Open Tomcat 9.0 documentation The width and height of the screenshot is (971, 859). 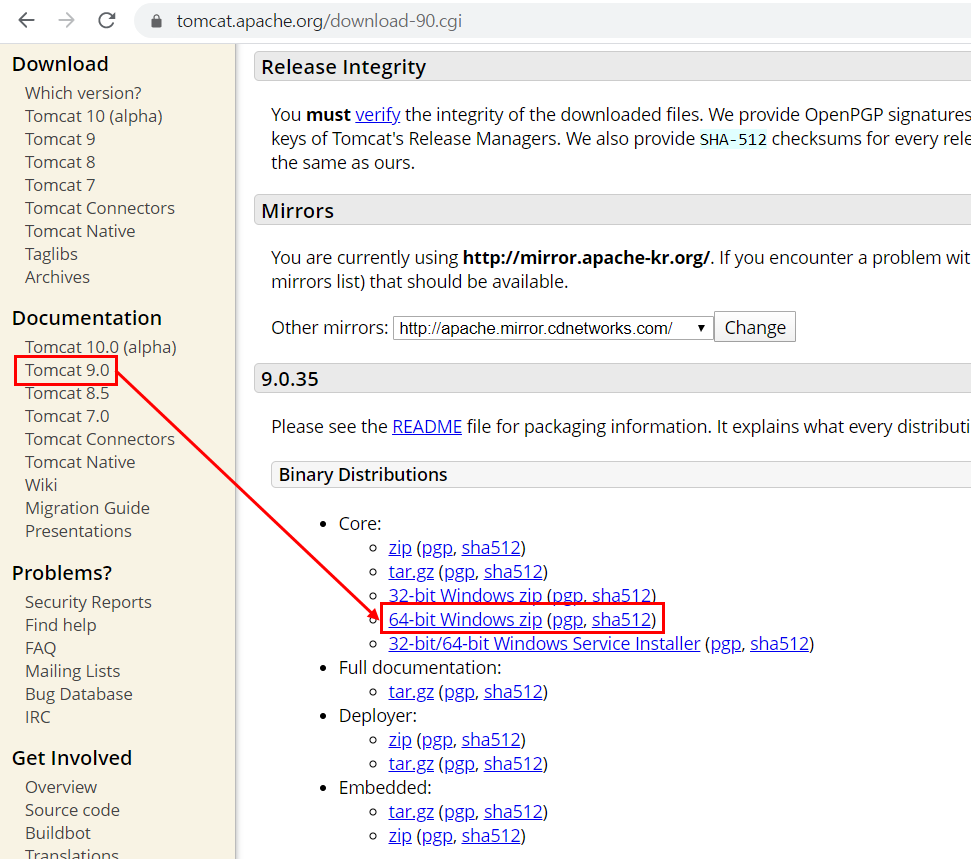[x=67, y=370]
